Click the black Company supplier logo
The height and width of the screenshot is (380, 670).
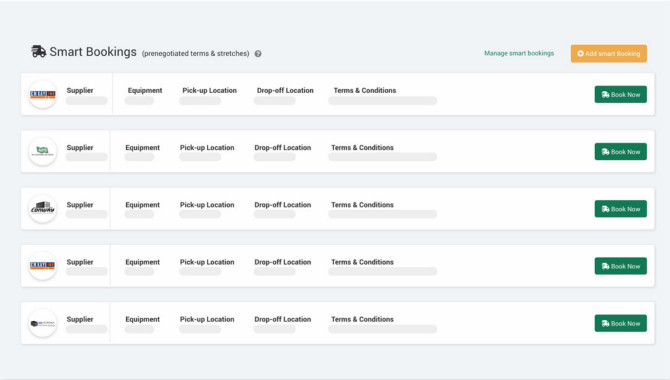(42, 209)
